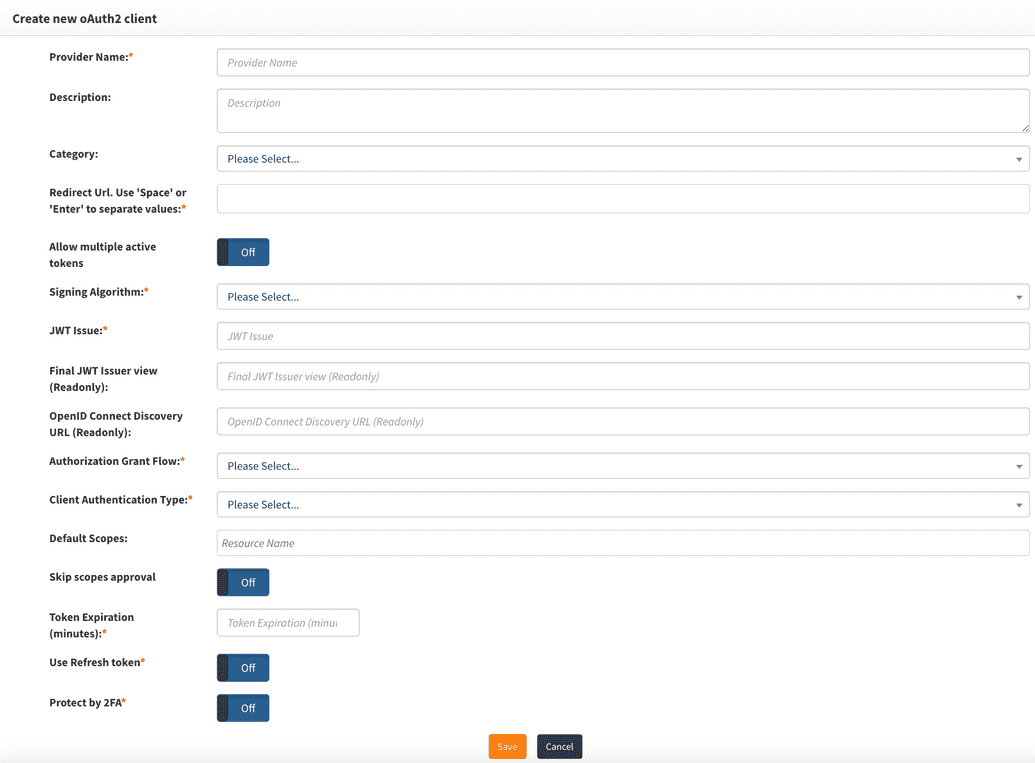Screen dimensions: 1035x763
Task: Open the Signing Algorithm selector
Action: coord(620,296)
